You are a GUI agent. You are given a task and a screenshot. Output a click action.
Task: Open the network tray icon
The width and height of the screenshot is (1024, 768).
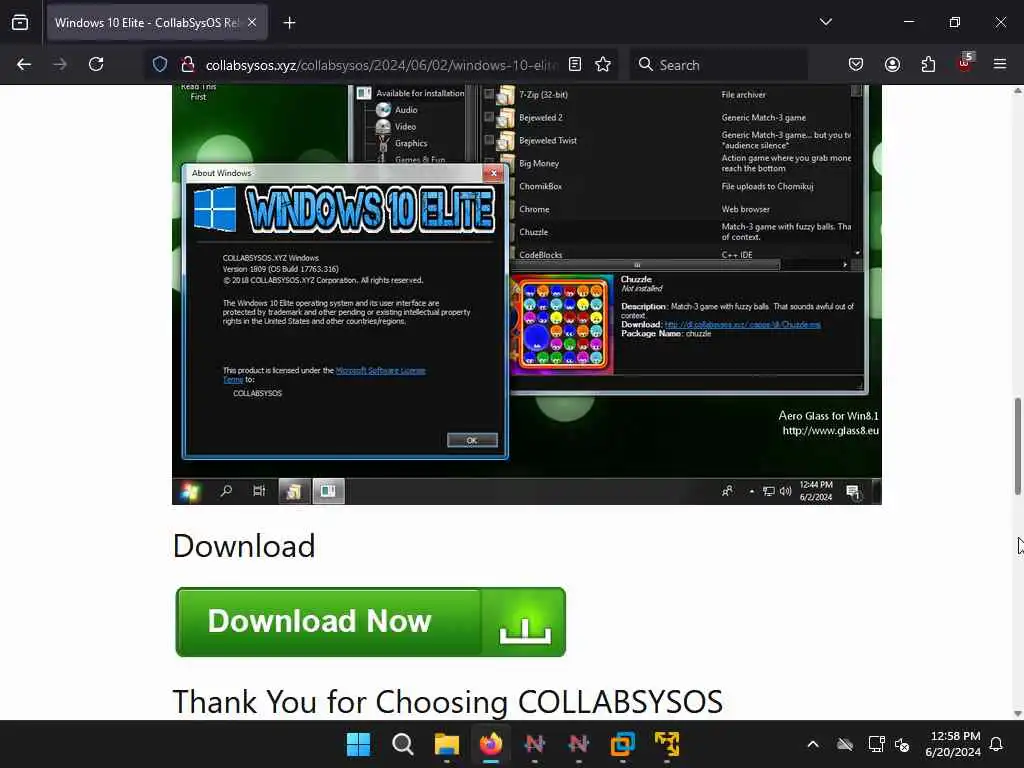(x=876, y=744)
